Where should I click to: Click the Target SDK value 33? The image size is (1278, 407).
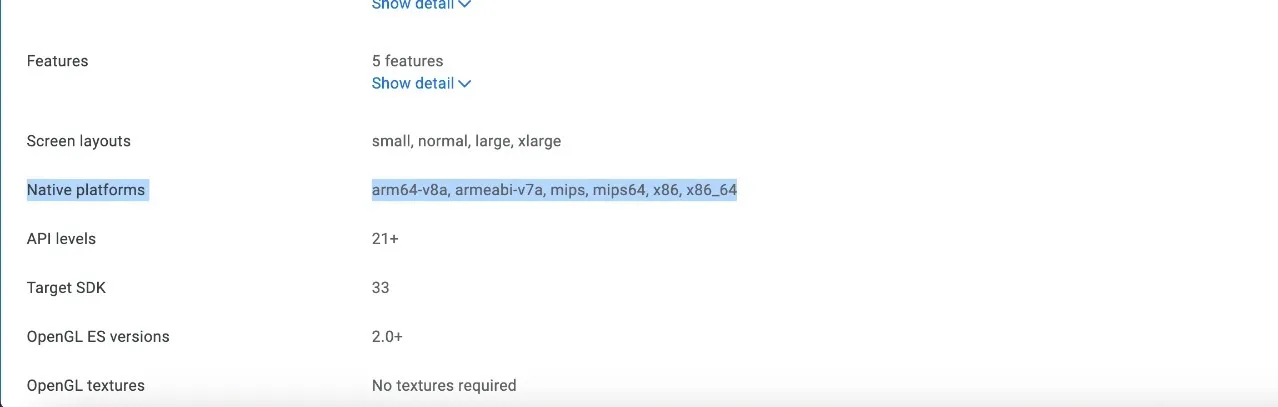[x=380, y=288]
